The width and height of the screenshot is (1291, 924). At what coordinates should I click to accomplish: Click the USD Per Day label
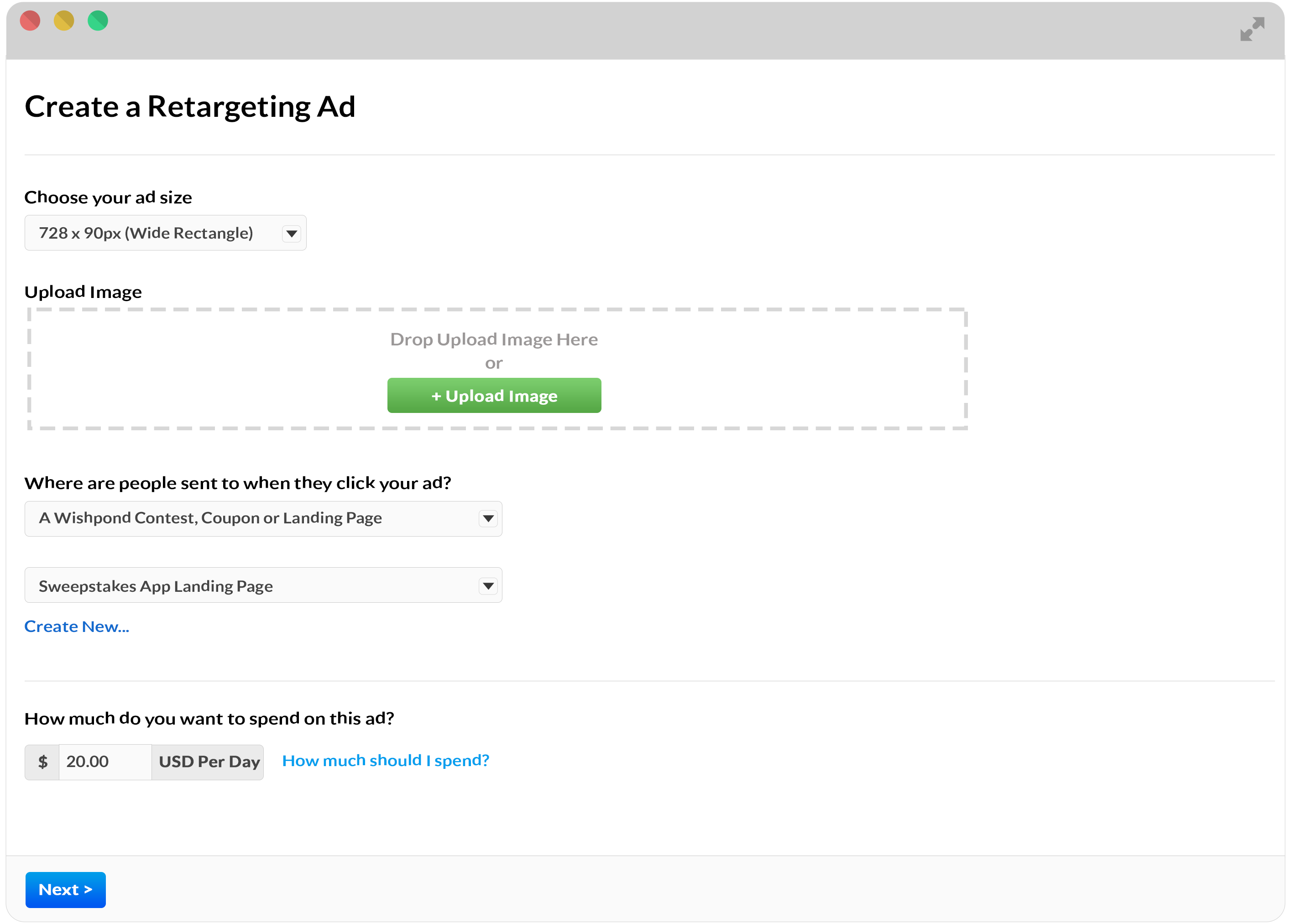point(208,762)
